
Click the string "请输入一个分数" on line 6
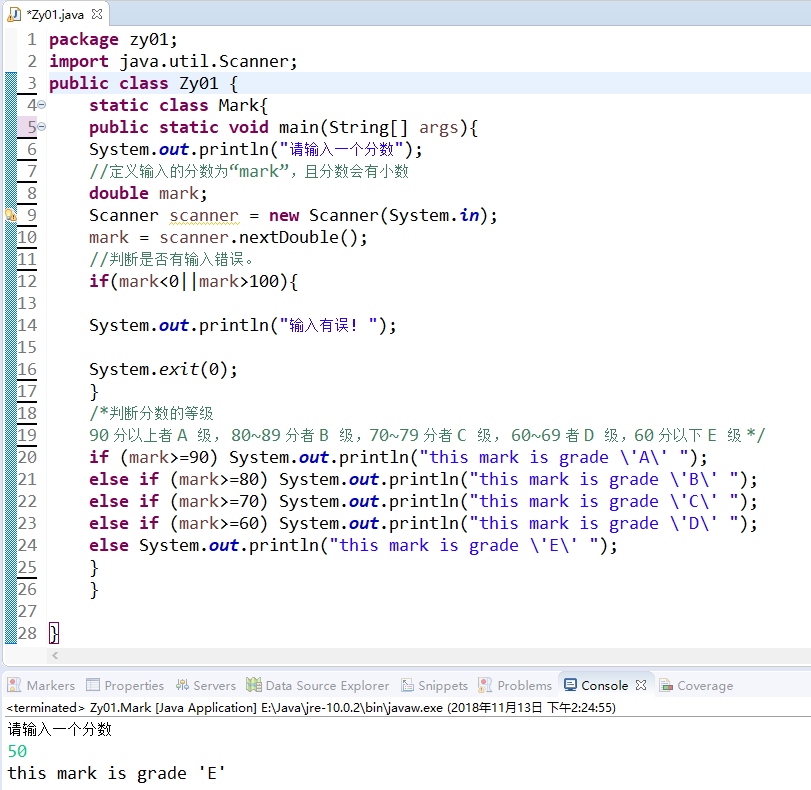(x=341, y=150)
